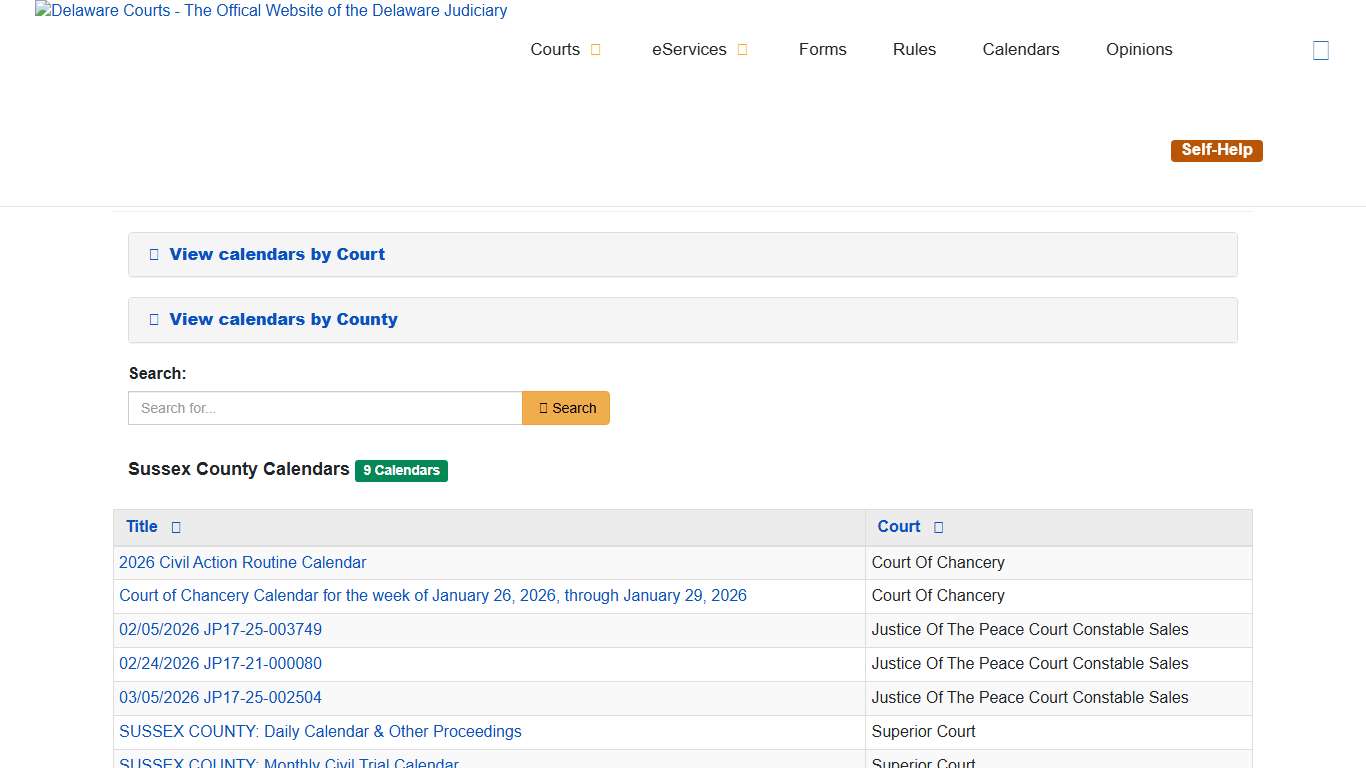Click the sort icon beside the Title header
Viewport: 1366px width, 768px height.
pyautogui.click(x=176, y=527)
